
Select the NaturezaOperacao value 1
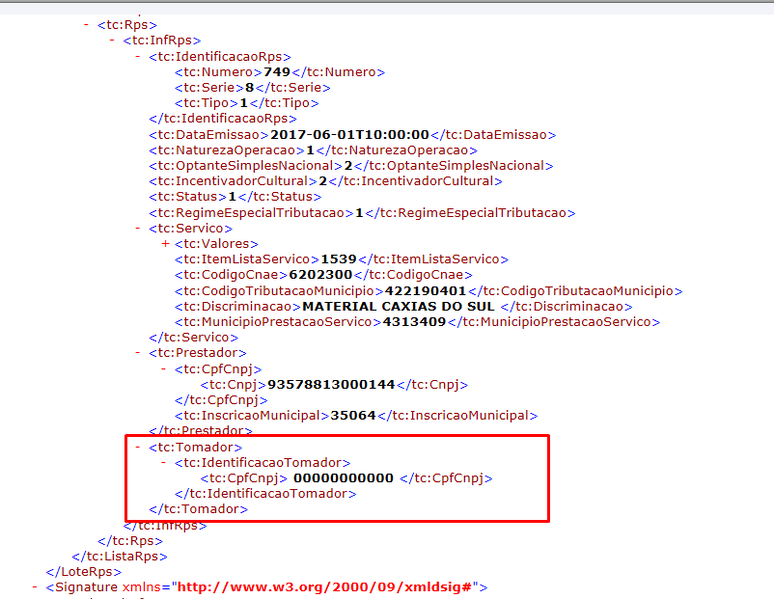coord(310,150)
